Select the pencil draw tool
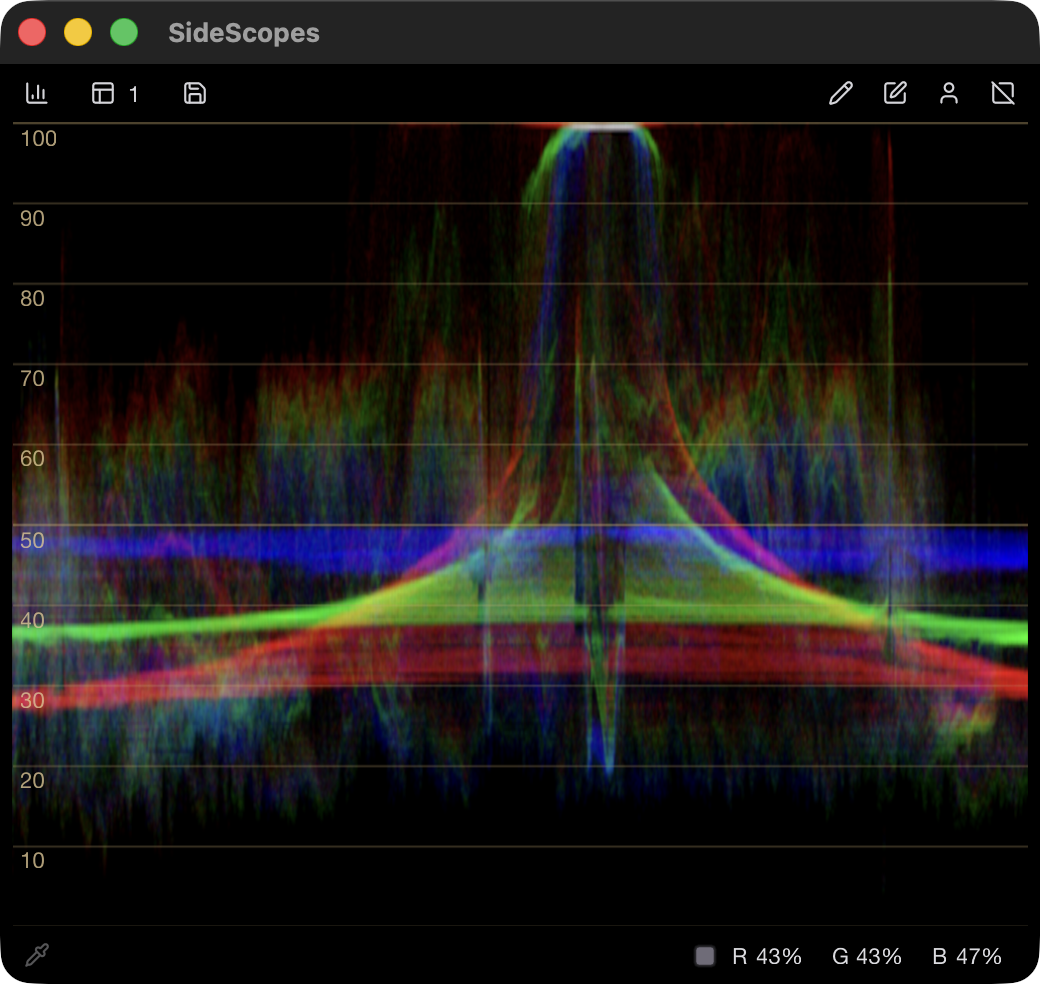This screenshot has height=984, width=1040. (840, 93)
